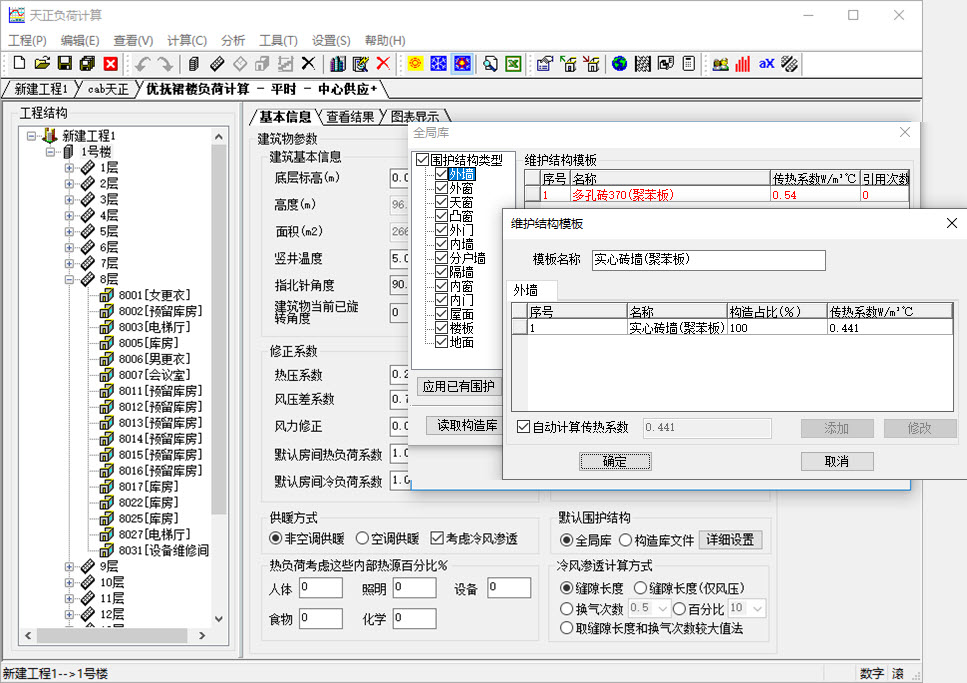Click the add floor toolbar icon

(217, 64)
